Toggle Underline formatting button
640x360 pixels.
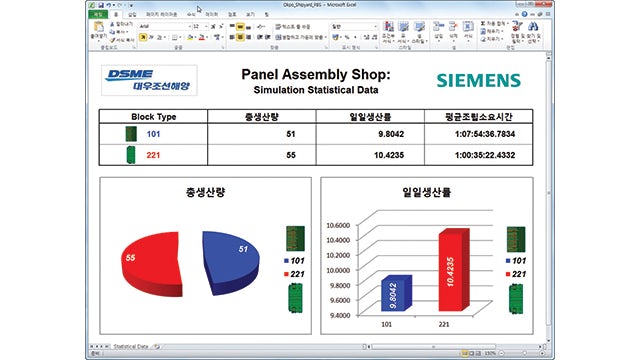point(159,37)
